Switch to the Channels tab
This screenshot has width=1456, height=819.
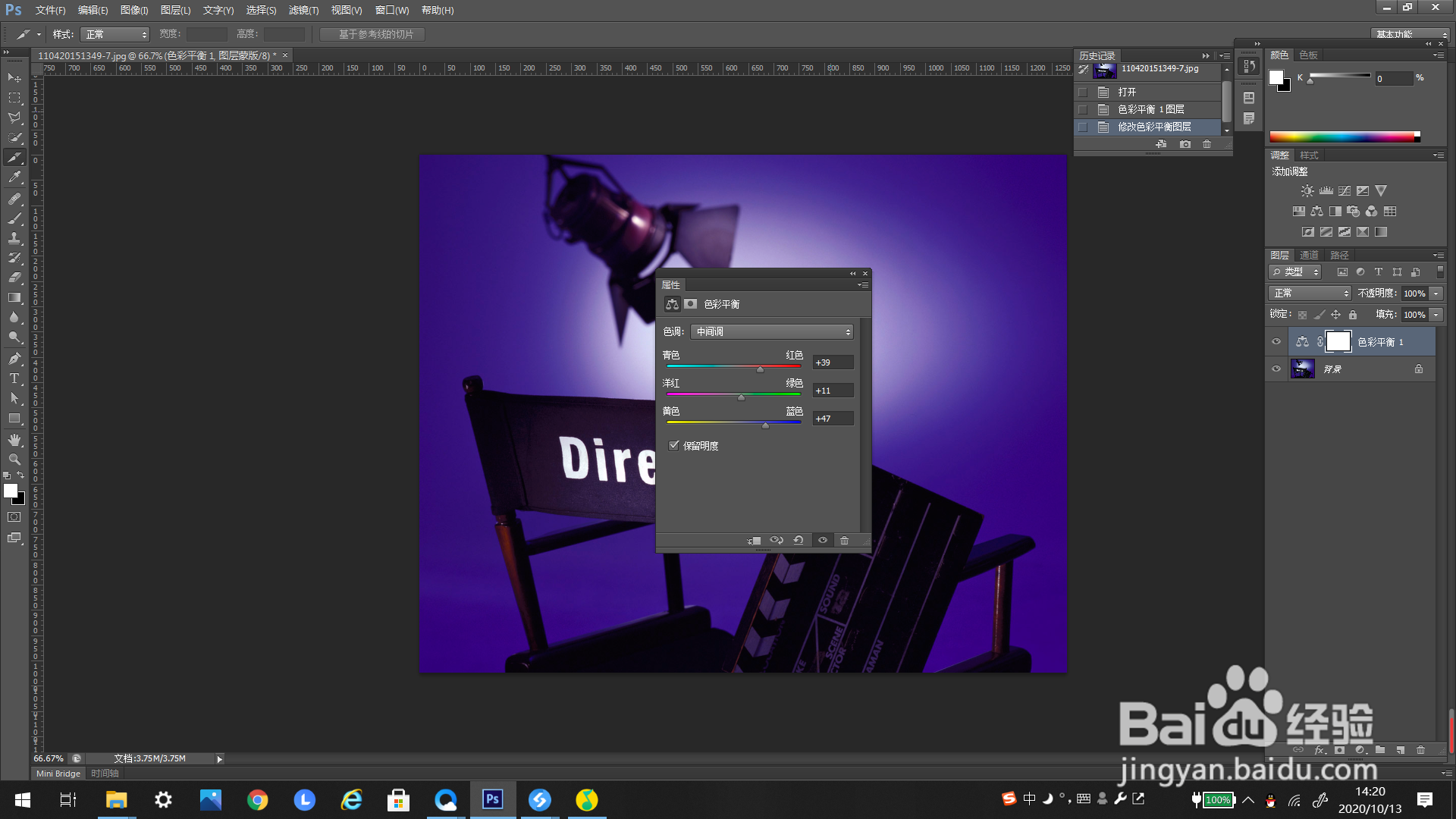click(x=1309, y=256)
